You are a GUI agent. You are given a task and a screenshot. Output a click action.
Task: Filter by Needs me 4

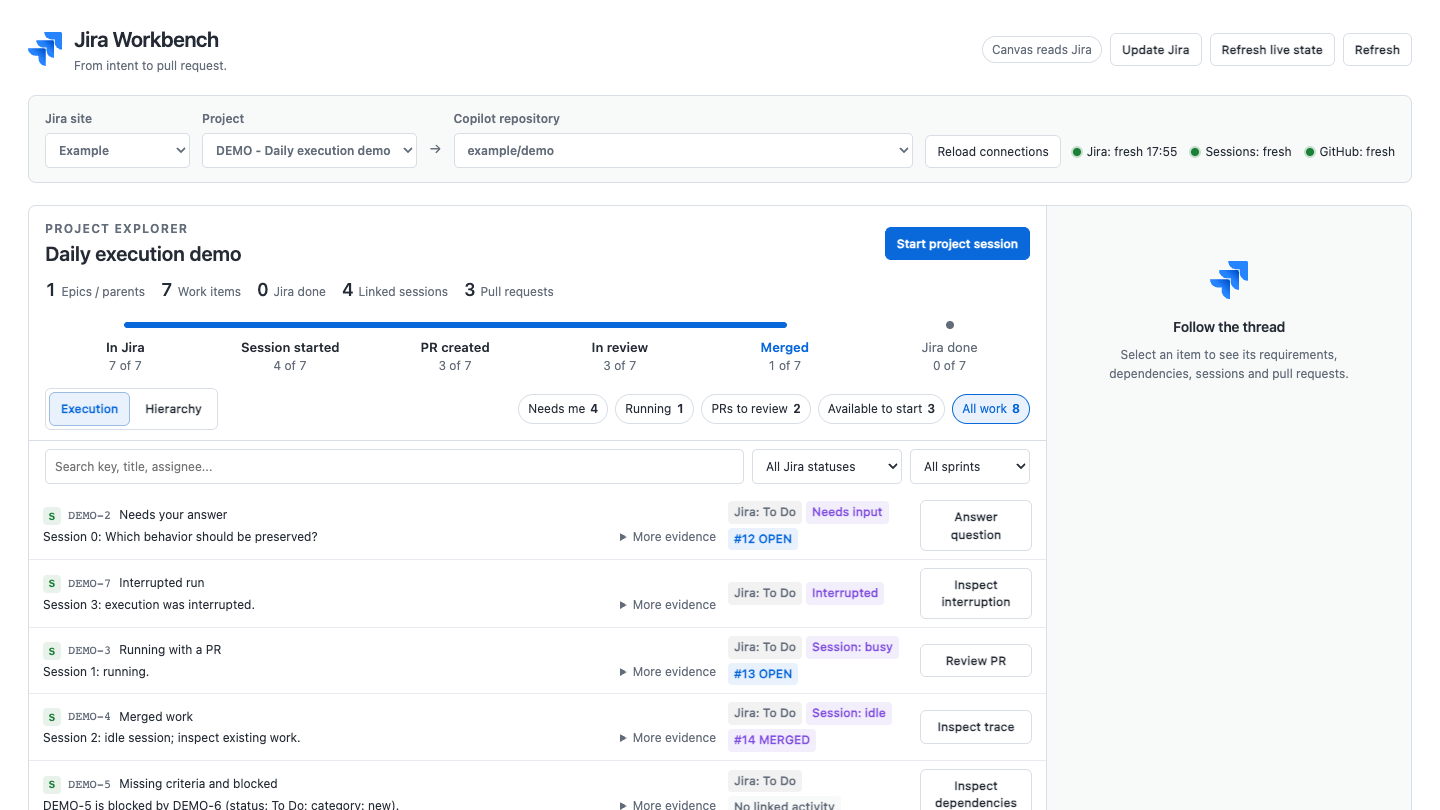click(x=563, y=409)
